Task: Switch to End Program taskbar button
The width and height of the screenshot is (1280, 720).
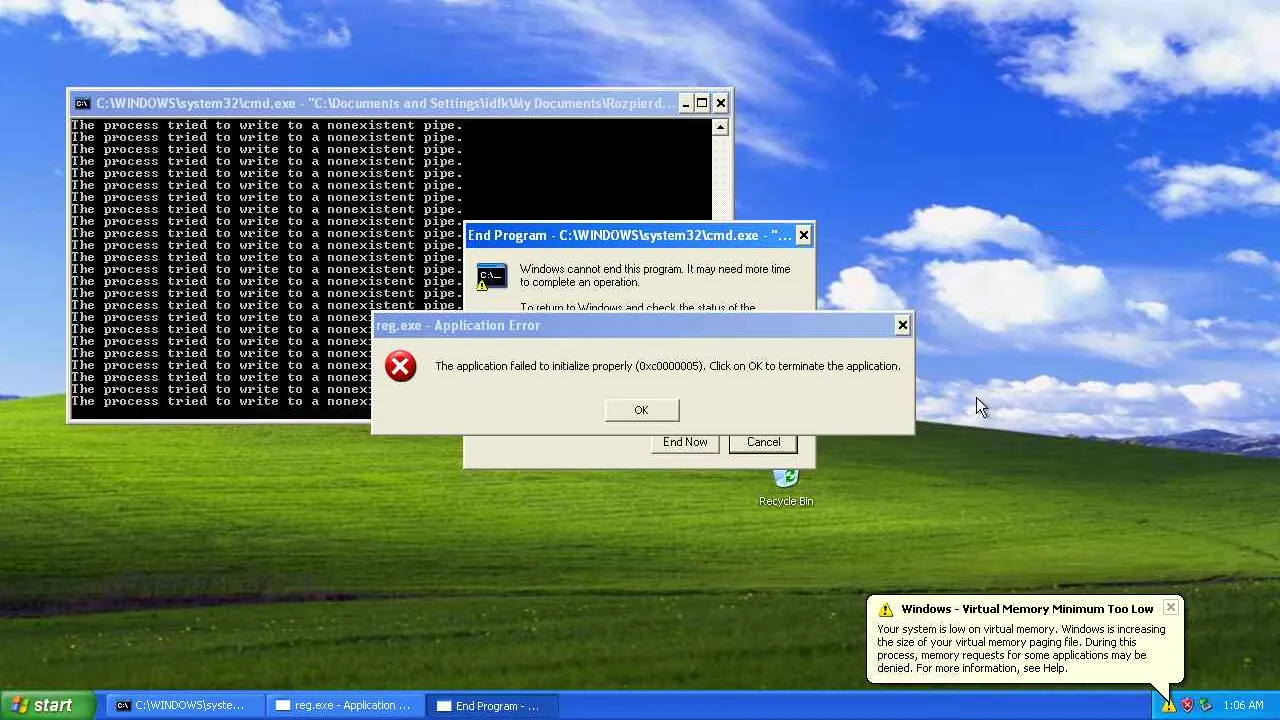Action: 490,705
